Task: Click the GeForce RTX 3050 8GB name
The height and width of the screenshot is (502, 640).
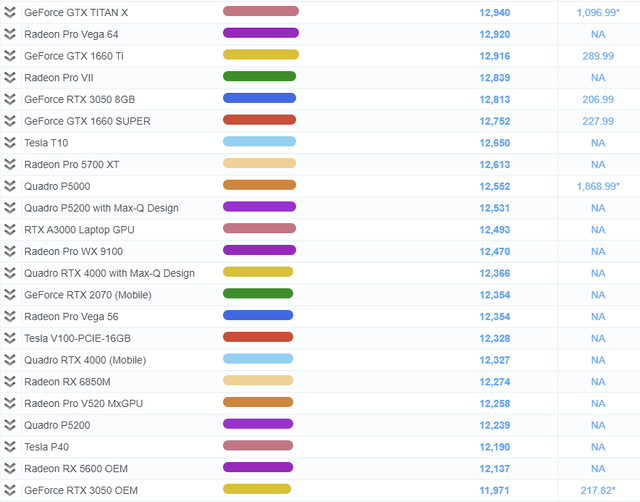Action: click(77, 99)
